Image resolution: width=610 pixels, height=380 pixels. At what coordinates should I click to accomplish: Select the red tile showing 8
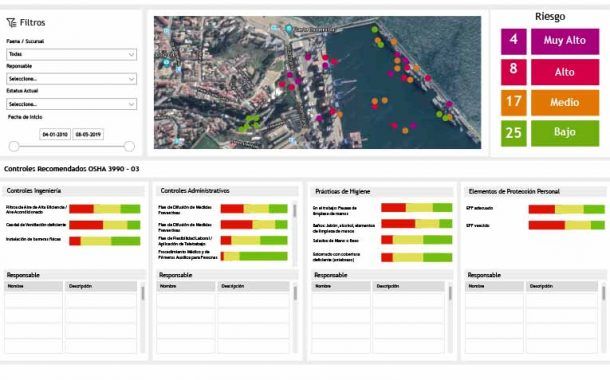[x=514, y=72]
